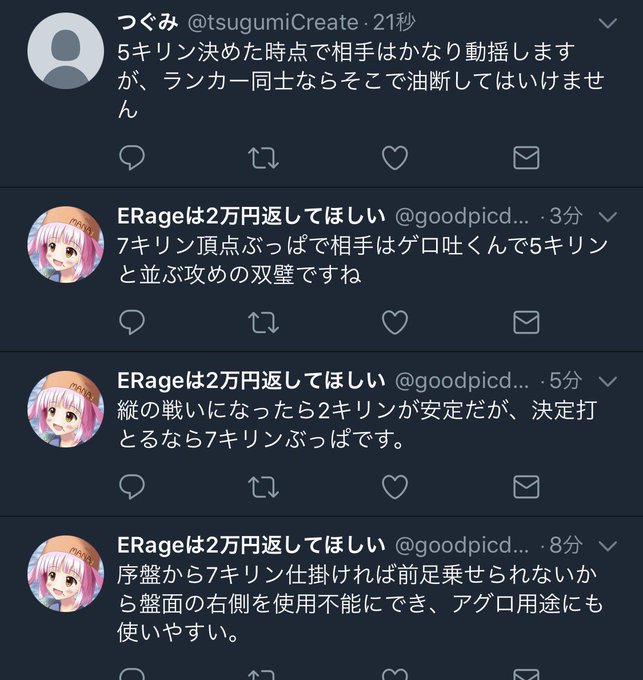This screenshot has height=680, width=643.
Task: Send the 3分 tweet via message envelope
Action: [526, 322]
